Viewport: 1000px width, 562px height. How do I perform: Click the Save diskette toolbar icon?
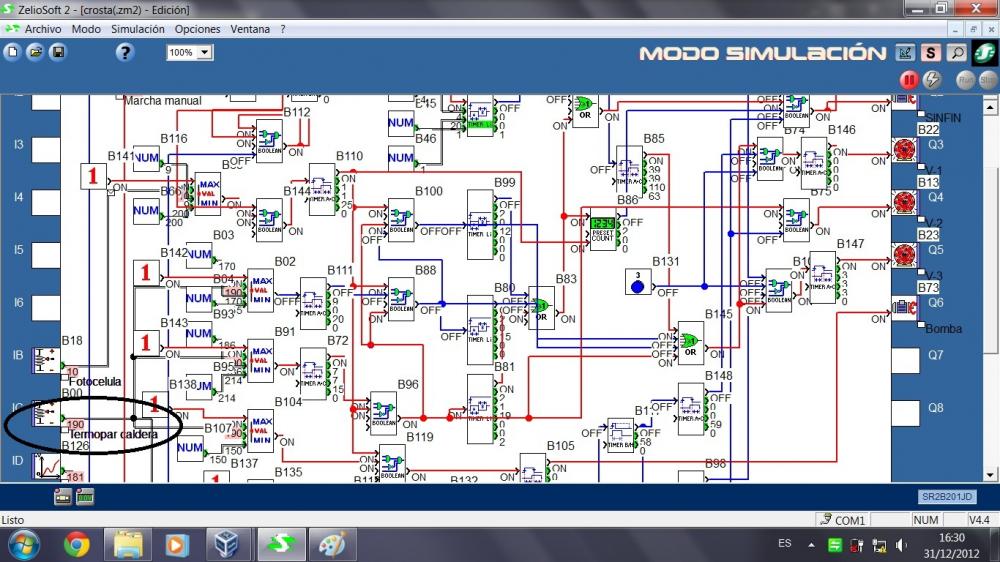(x=58, y=52)
